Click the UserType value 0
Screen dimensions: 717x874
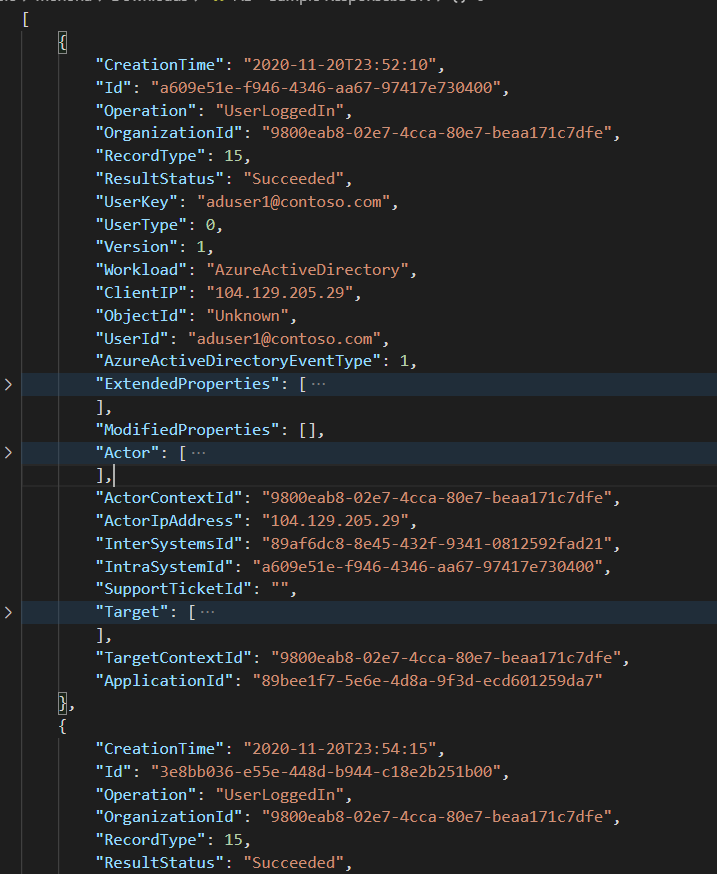click(211, 225)
